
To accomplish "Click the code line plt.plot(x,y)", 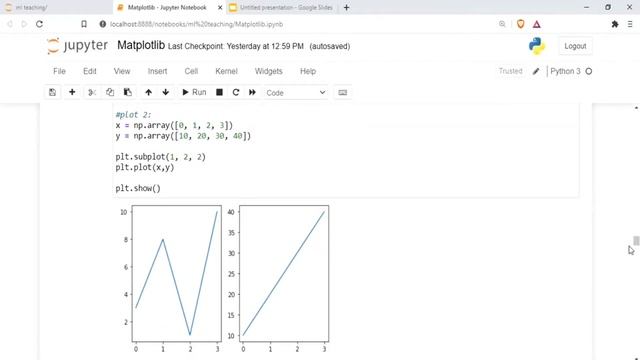I will tap(144, 167).
